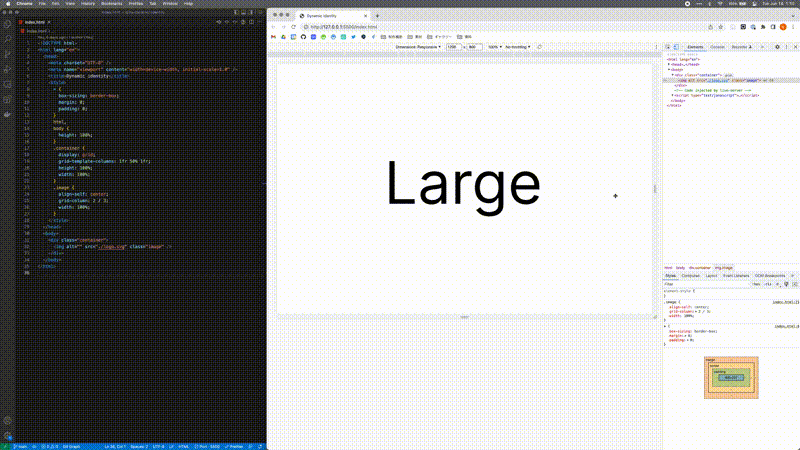The width and height of the screenshot is (800, 450).
Task: Click the HTML language mode in status bar
Action: (184, 446)
